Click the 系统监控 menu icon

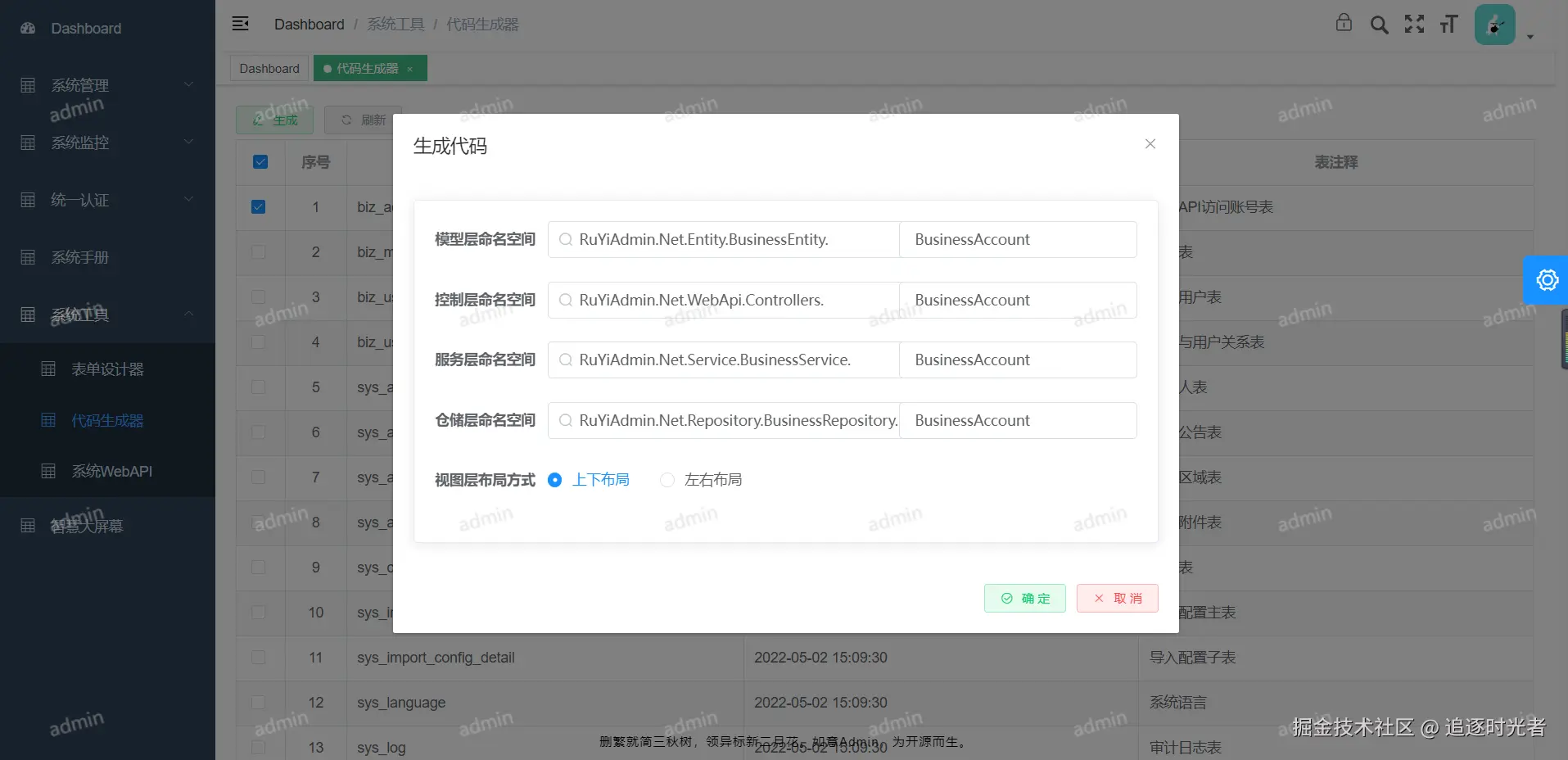coord(28,142)
